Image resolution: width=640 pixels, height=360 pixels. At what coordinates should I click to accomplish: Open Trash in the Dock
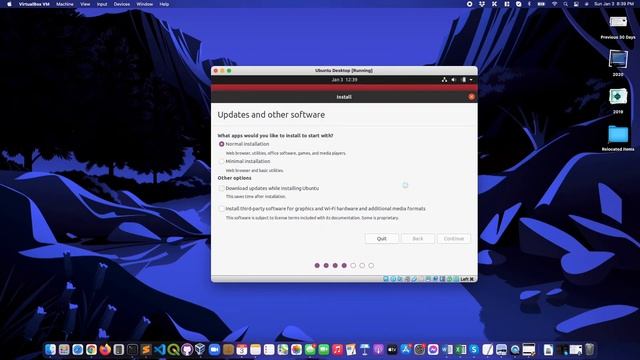tap(589, 349)
